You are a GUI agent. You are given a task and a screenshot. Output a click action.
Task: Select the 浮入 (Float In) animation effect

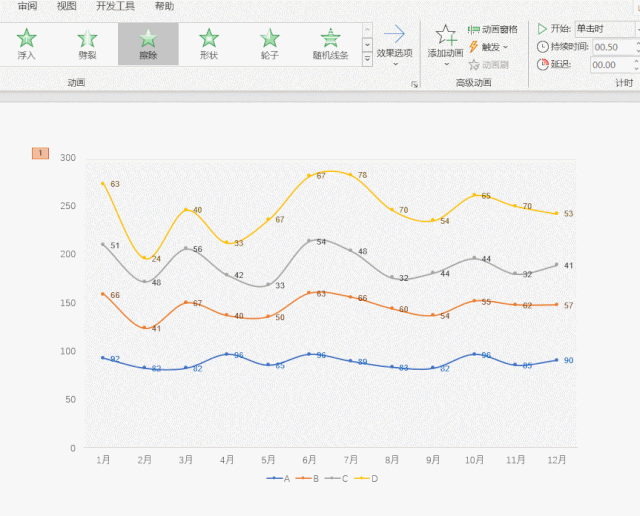click(26, 44)
